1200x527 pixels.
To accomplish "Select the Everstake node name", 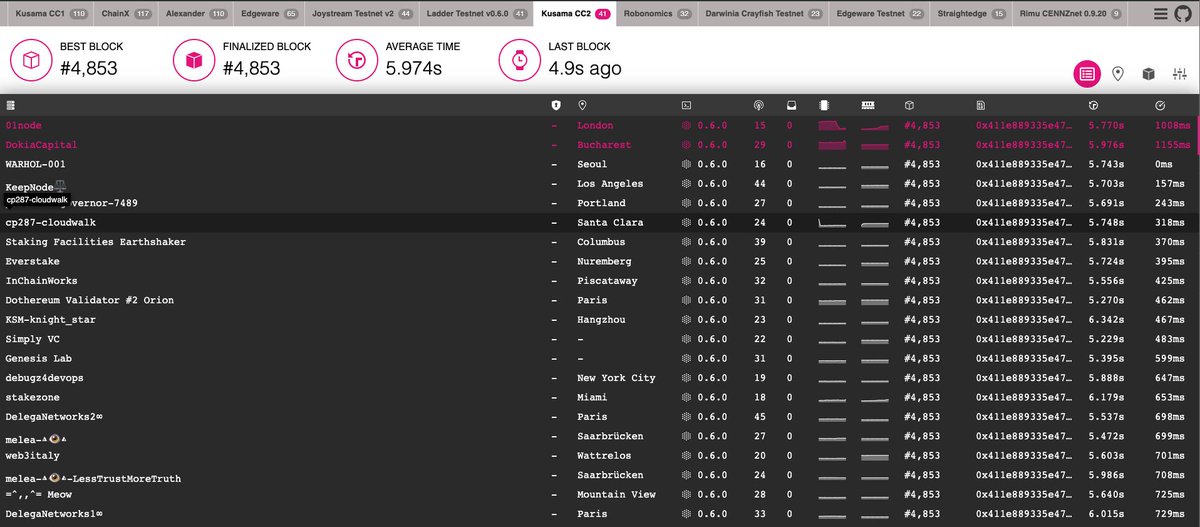I will pyautogui.click(x=32, y=262).
